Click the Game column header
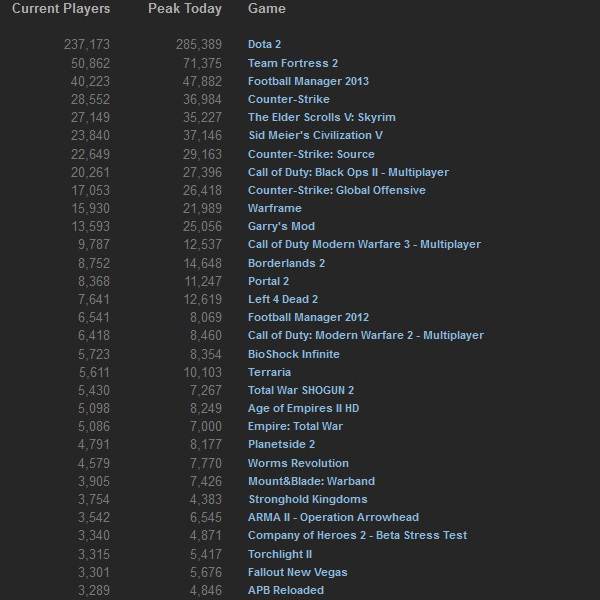The width and height of the screenshot is (600, 600). (x=267, y=8)
